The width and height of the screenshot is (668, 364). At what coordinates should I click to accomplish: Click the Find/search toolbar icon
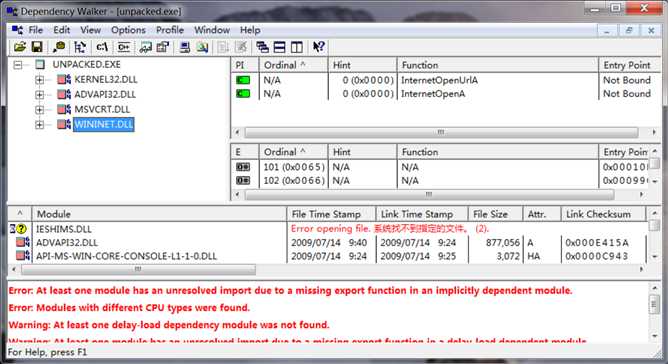(59, 47)
